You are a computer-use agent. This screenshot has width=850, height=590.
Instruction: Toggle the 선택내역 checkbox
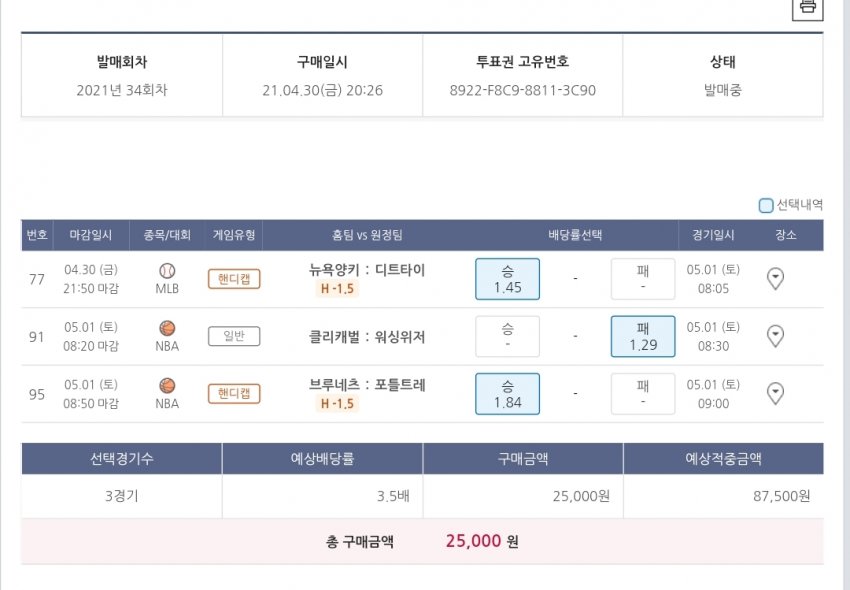[x=766, y=206]
